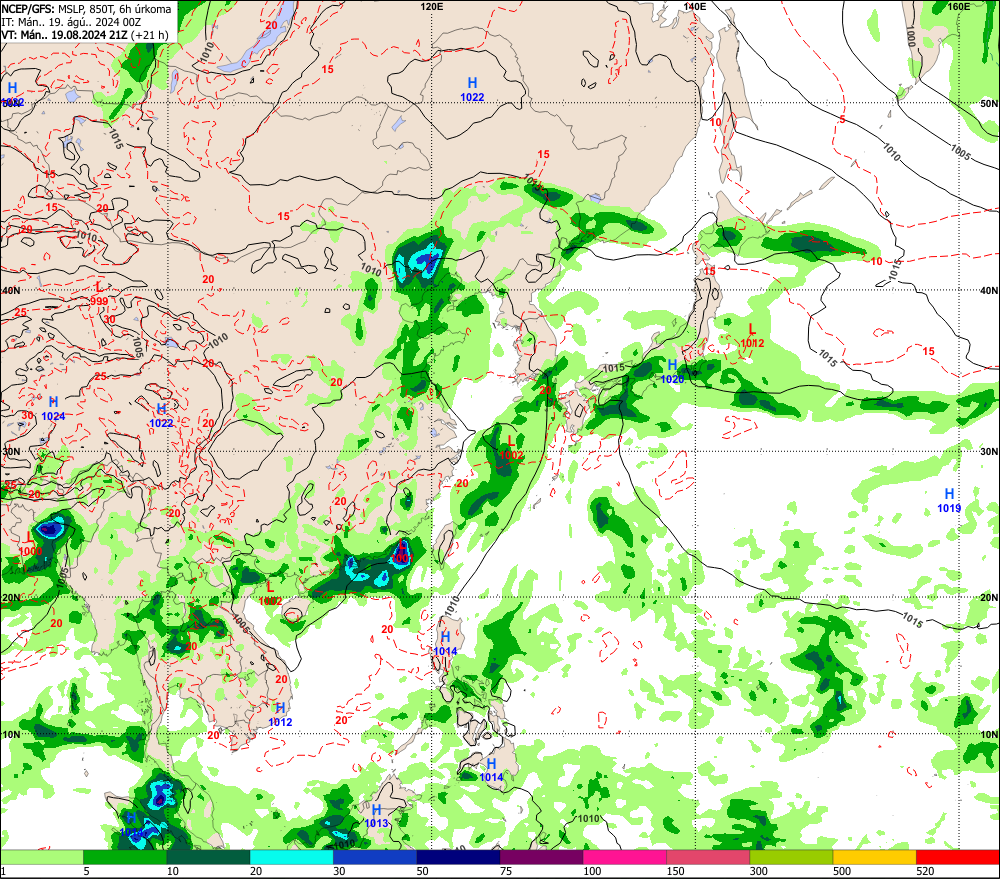
Task: Select the purple 75–100 legend swatch
Action: (x=541, y=857)
